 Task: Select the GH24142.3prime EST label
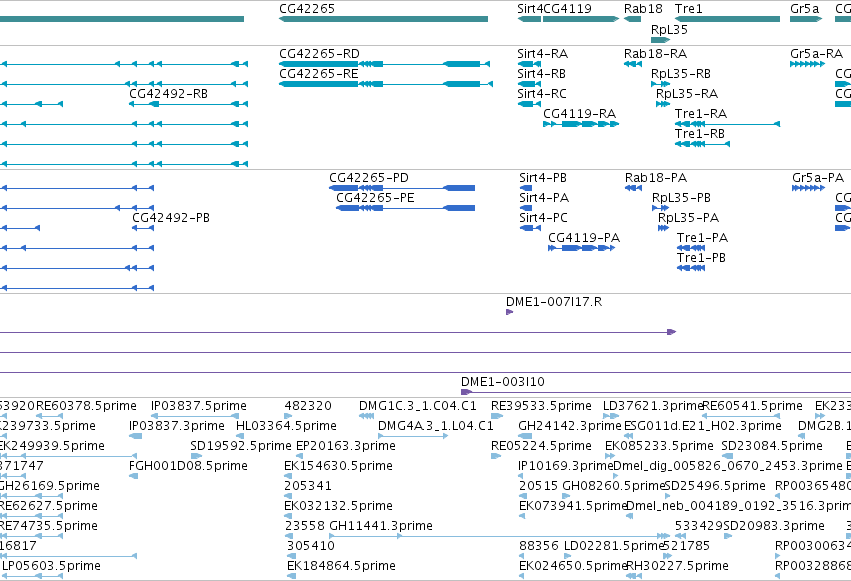pyautogui.click(x=570, y=426)
